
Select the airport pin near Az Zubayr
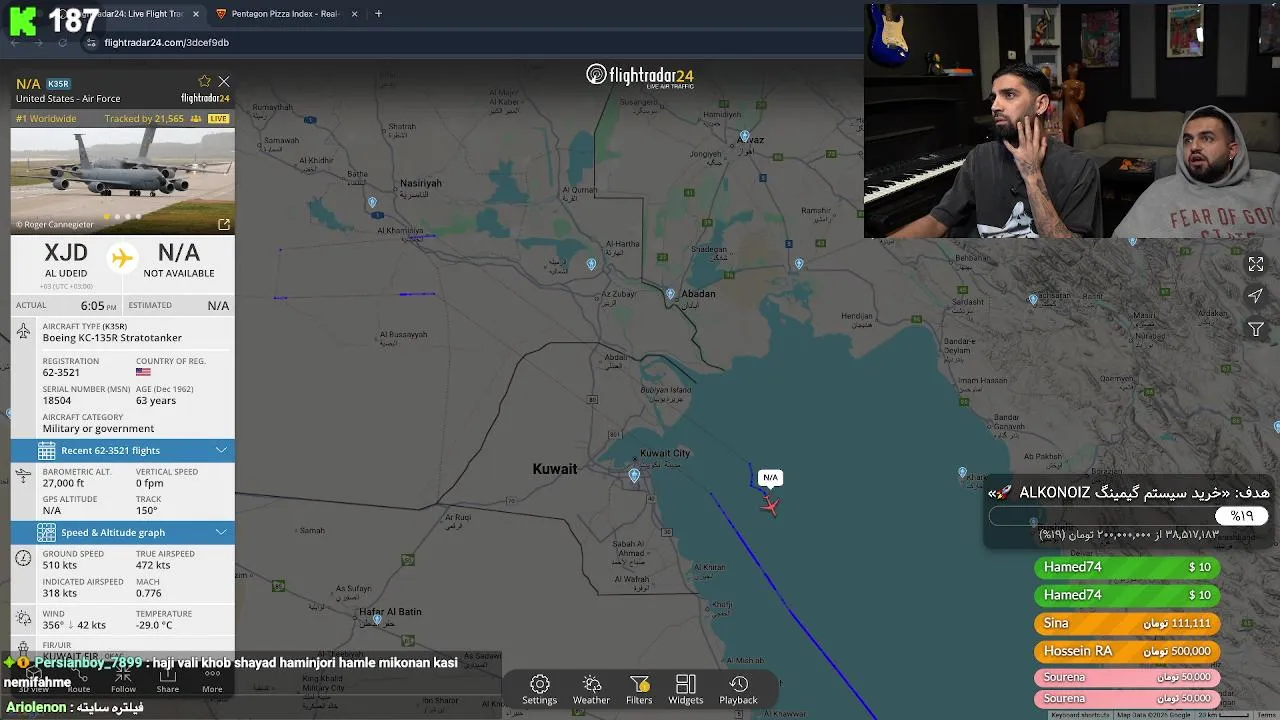pos(591,265)
